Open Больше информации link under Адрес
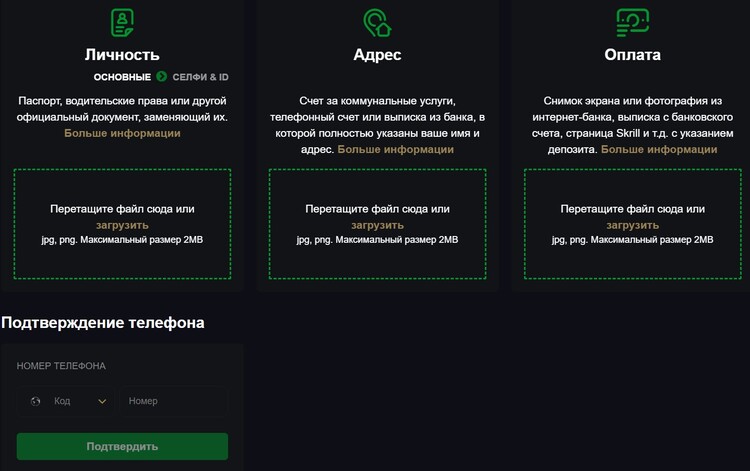 tap(395, 149)
